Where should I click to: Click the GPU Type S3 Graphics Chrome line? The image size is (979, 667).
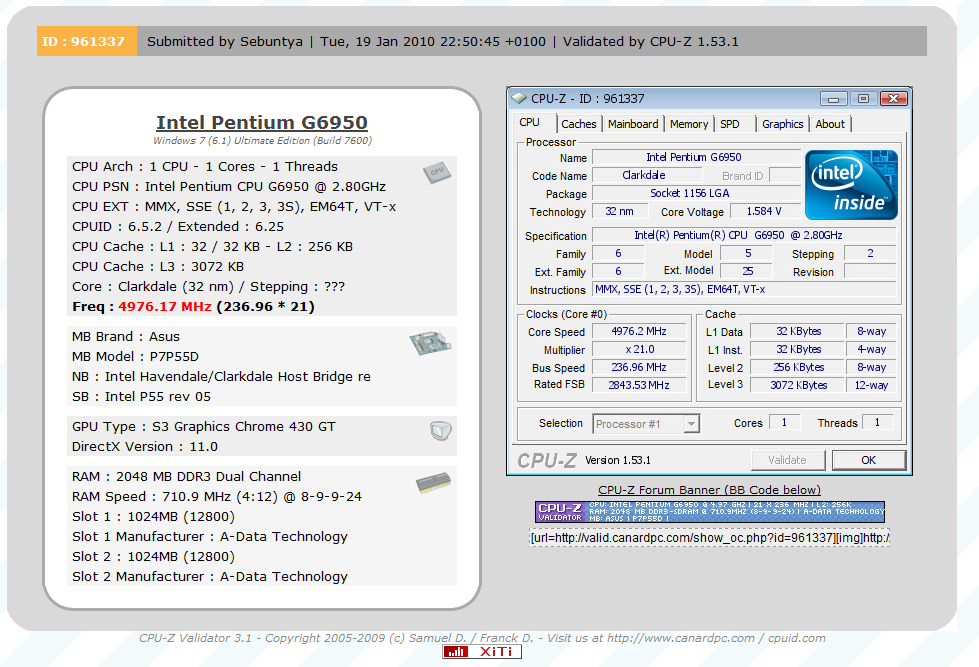(204, 427)
